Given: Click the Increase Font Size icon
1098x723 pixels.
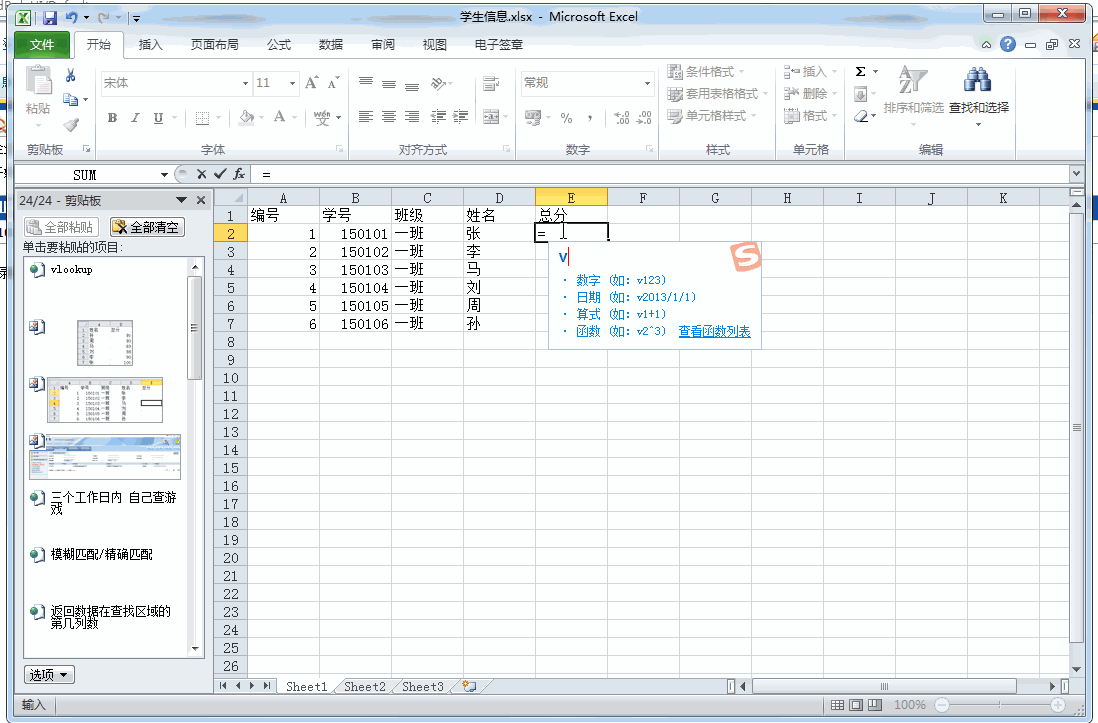Looking at the screenshot, I should pyautogui.click(x=312, y=83).
